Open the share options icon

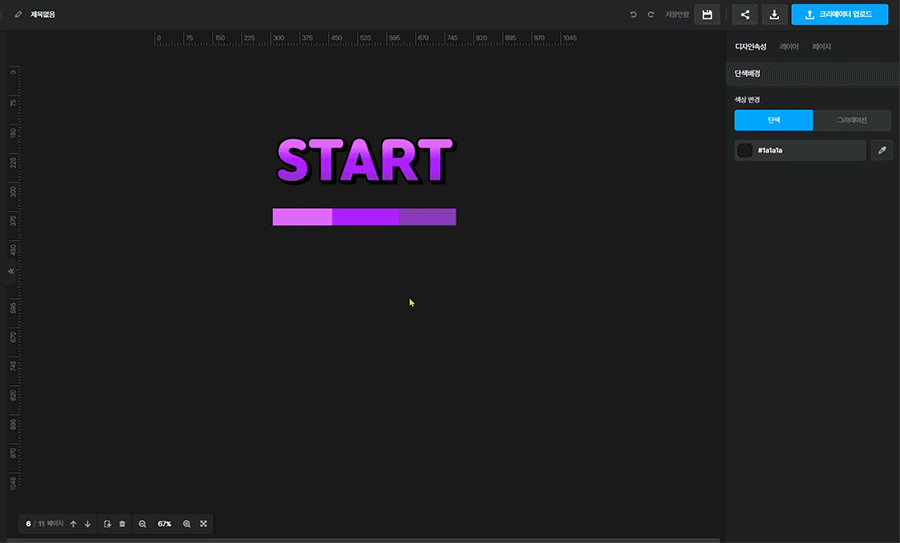point(745,15)
